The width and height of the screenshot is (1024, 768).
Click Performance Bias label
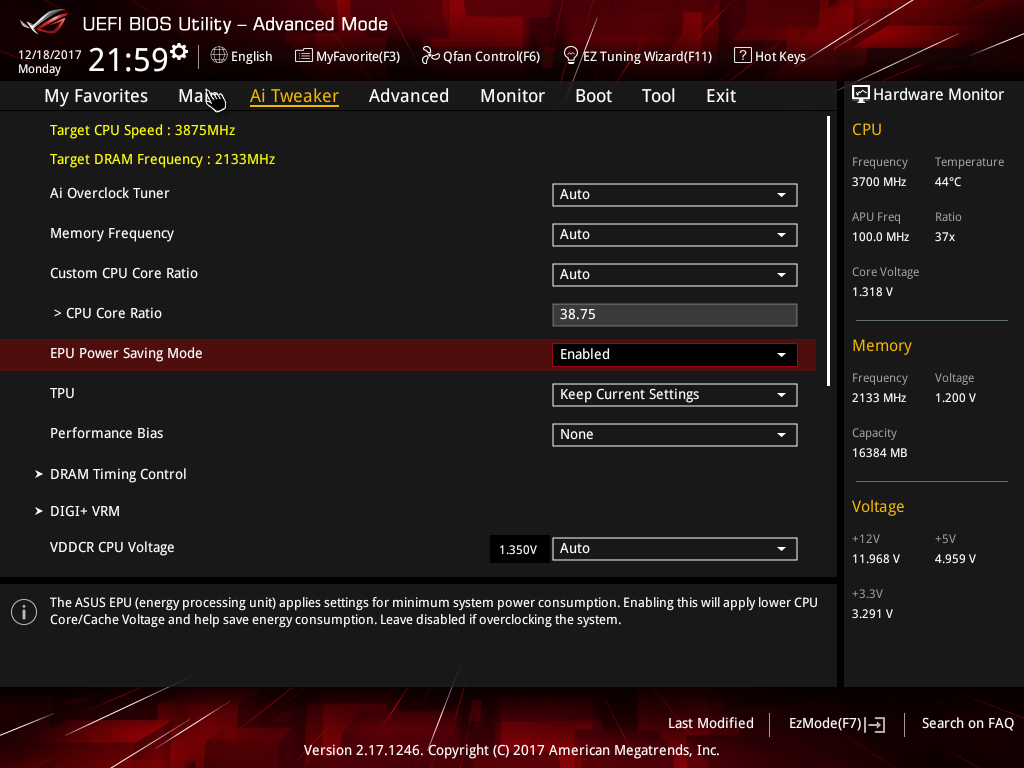106,433
